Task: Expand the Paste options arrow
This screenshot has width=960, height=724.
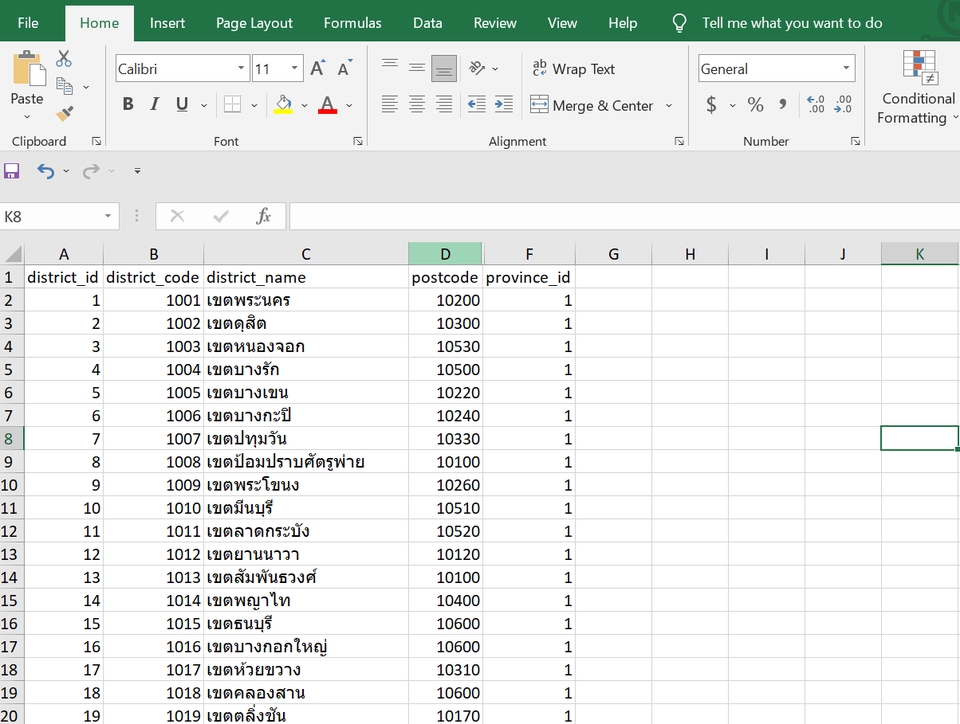Action: pyautogui.click(x=27, y=117)
